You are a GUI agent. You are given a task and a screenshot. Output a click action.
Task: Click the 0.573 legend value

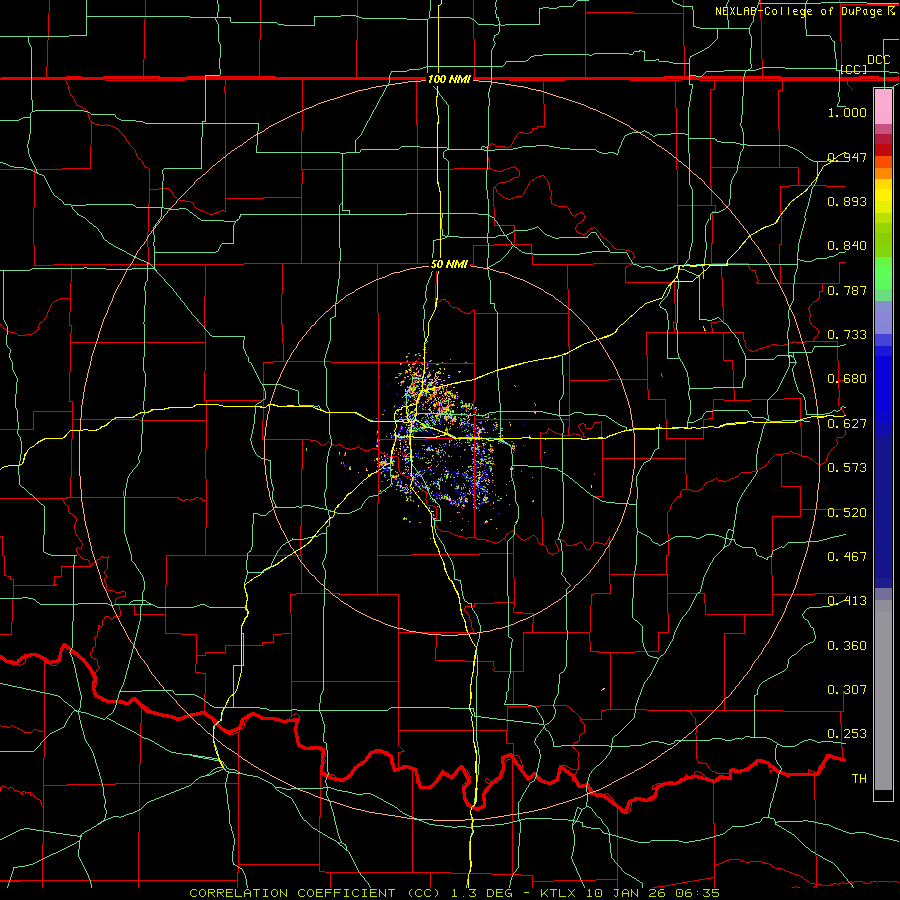click(x=847, y=468)
